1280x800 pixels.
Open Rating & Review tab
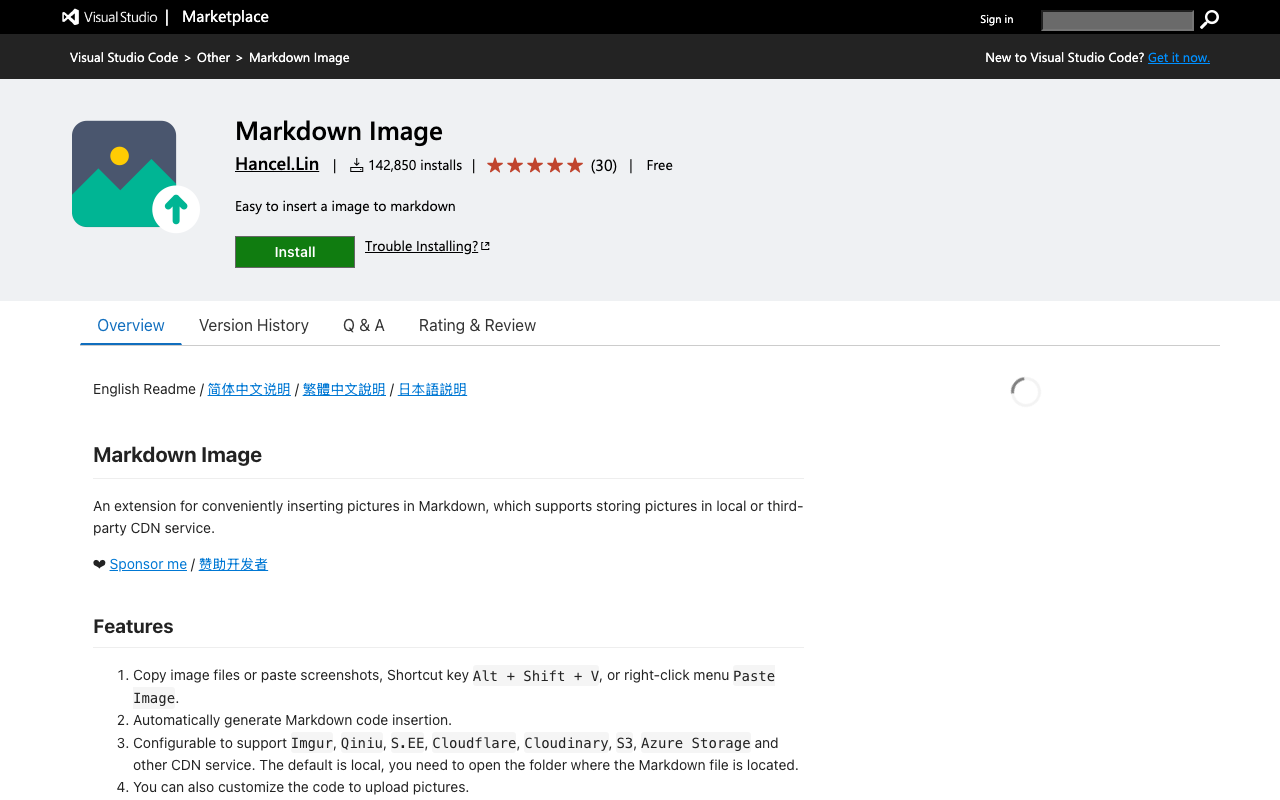(477, 325)
